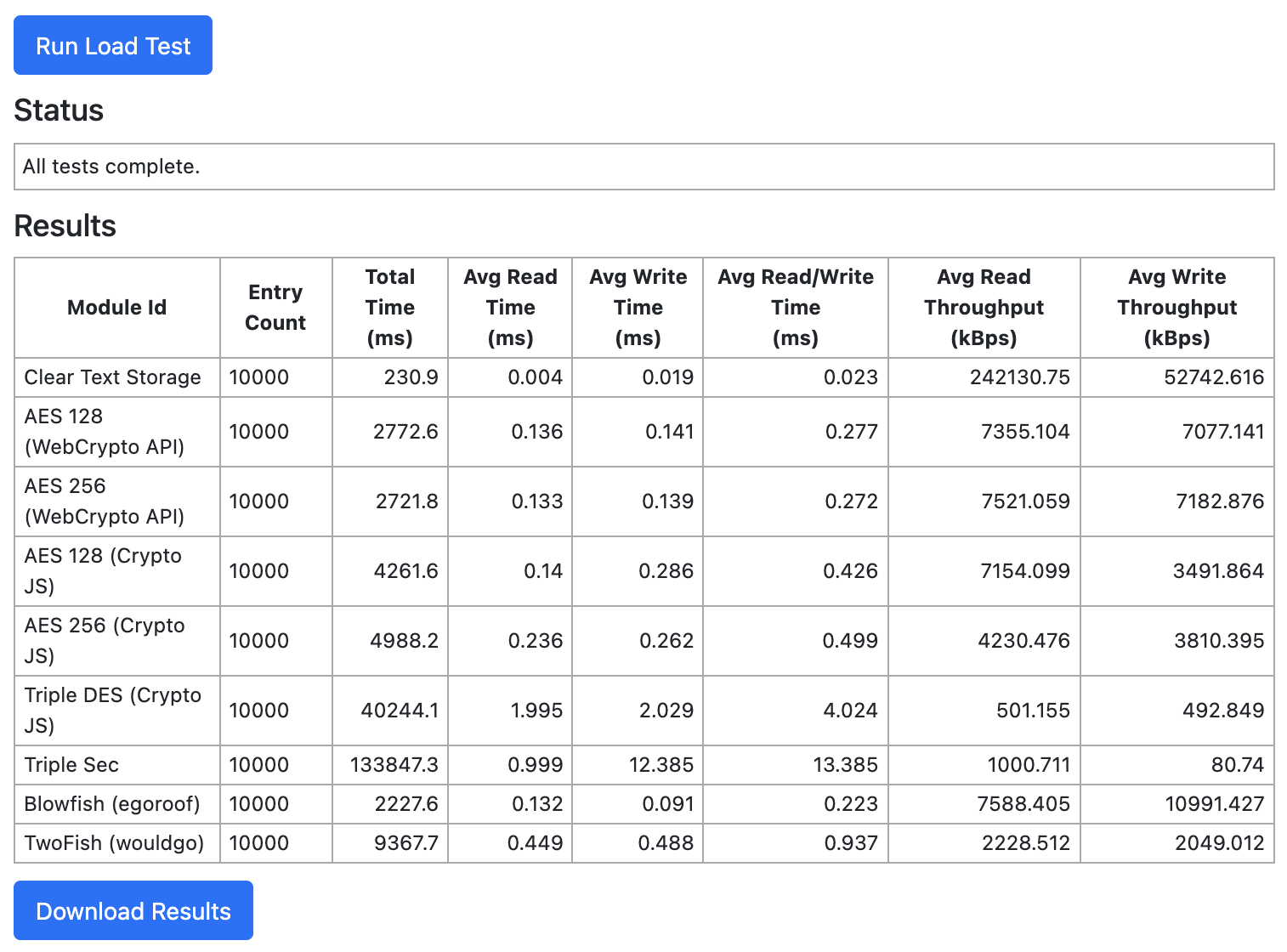Click write throughput value 3491.864

pos(1219,571)
